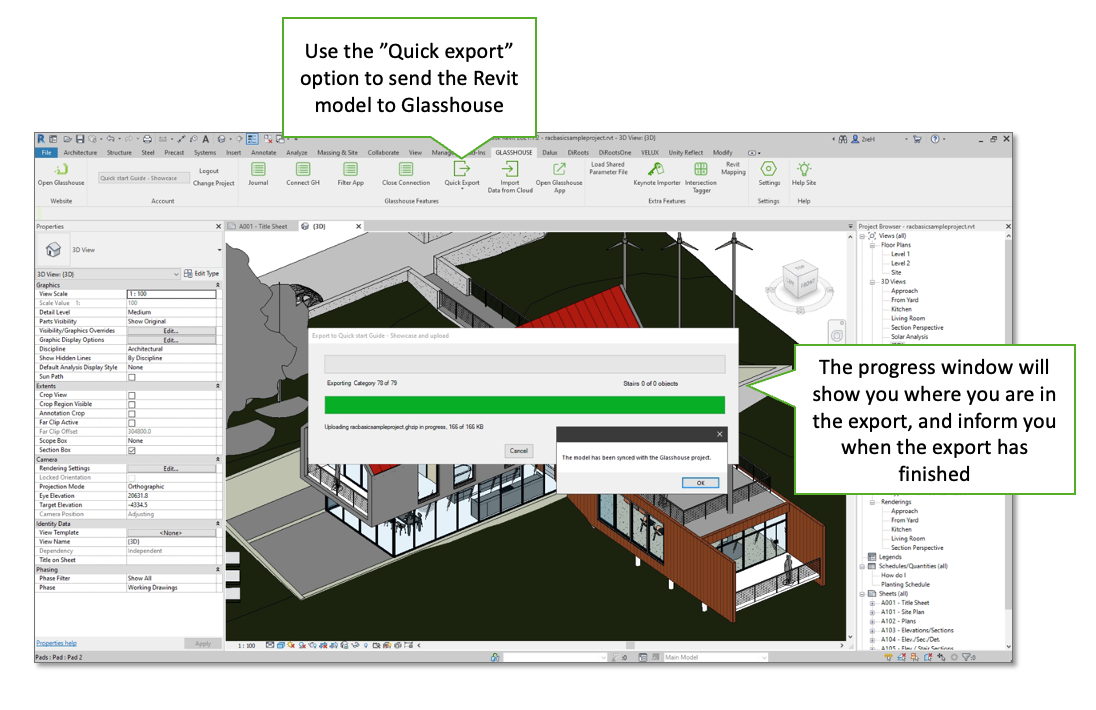Open the A001 - Title Sheet view tab

[x=262, y=226]
